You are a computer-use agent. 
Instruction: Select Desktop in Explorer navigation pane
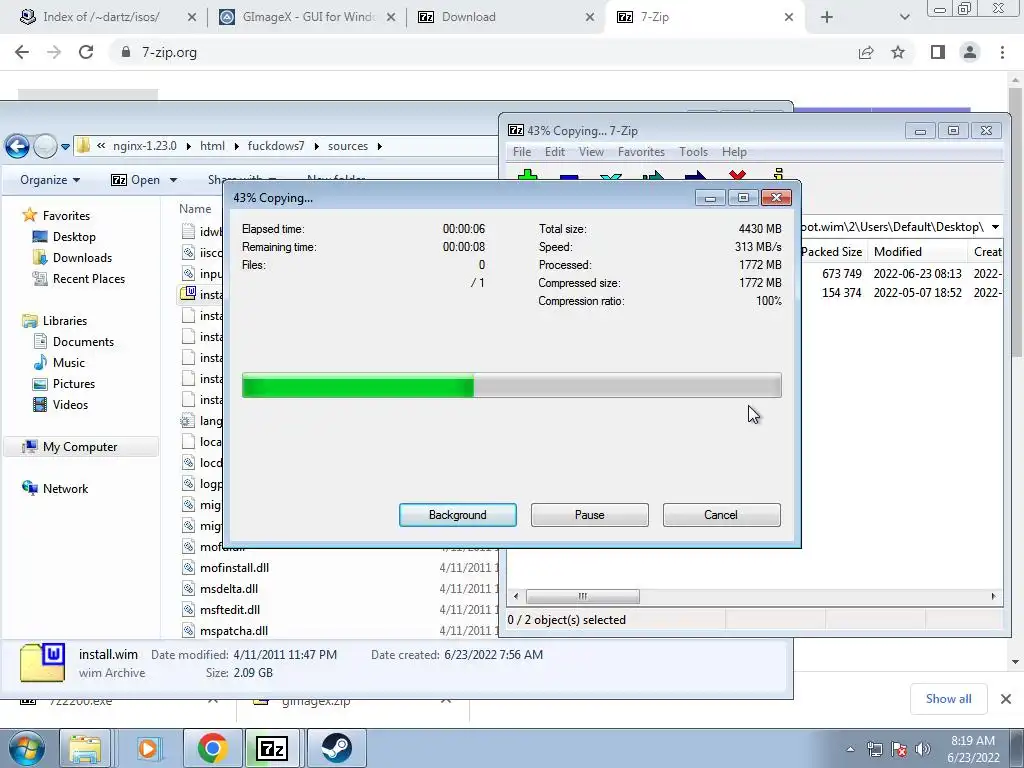click(74, 236)
